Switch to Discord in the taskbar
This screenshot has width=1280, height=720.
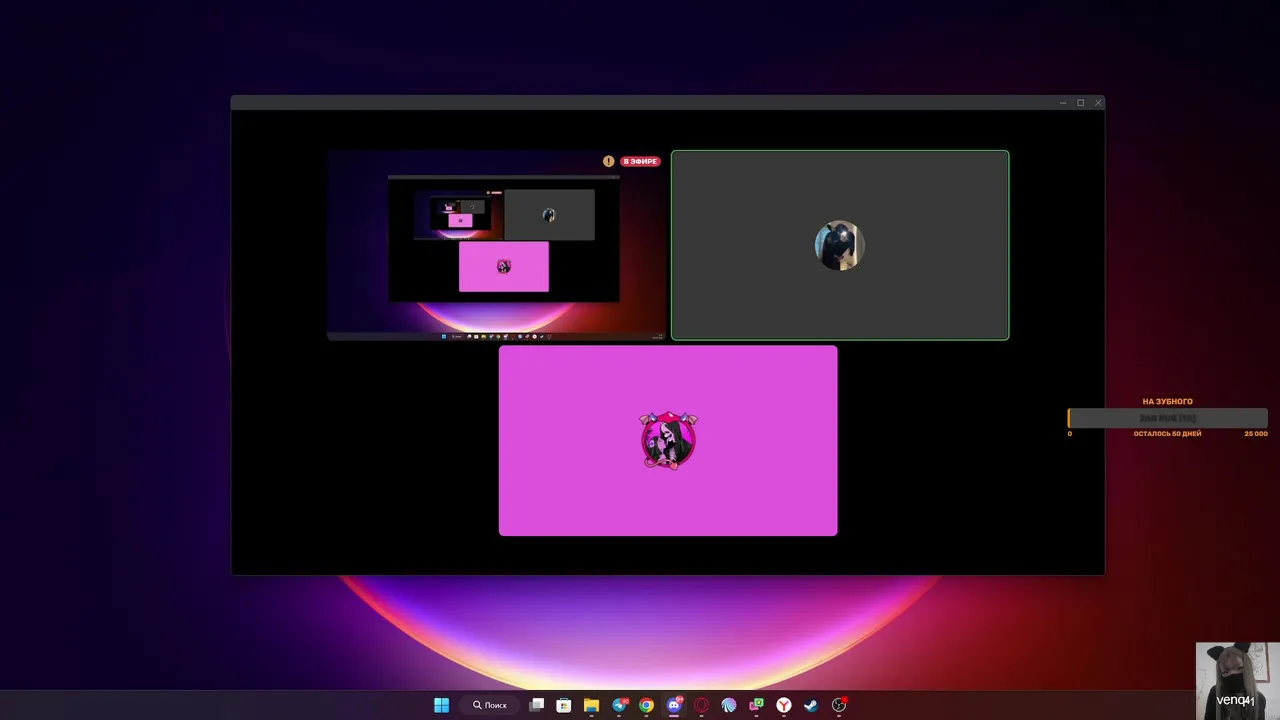coord(674,705)
